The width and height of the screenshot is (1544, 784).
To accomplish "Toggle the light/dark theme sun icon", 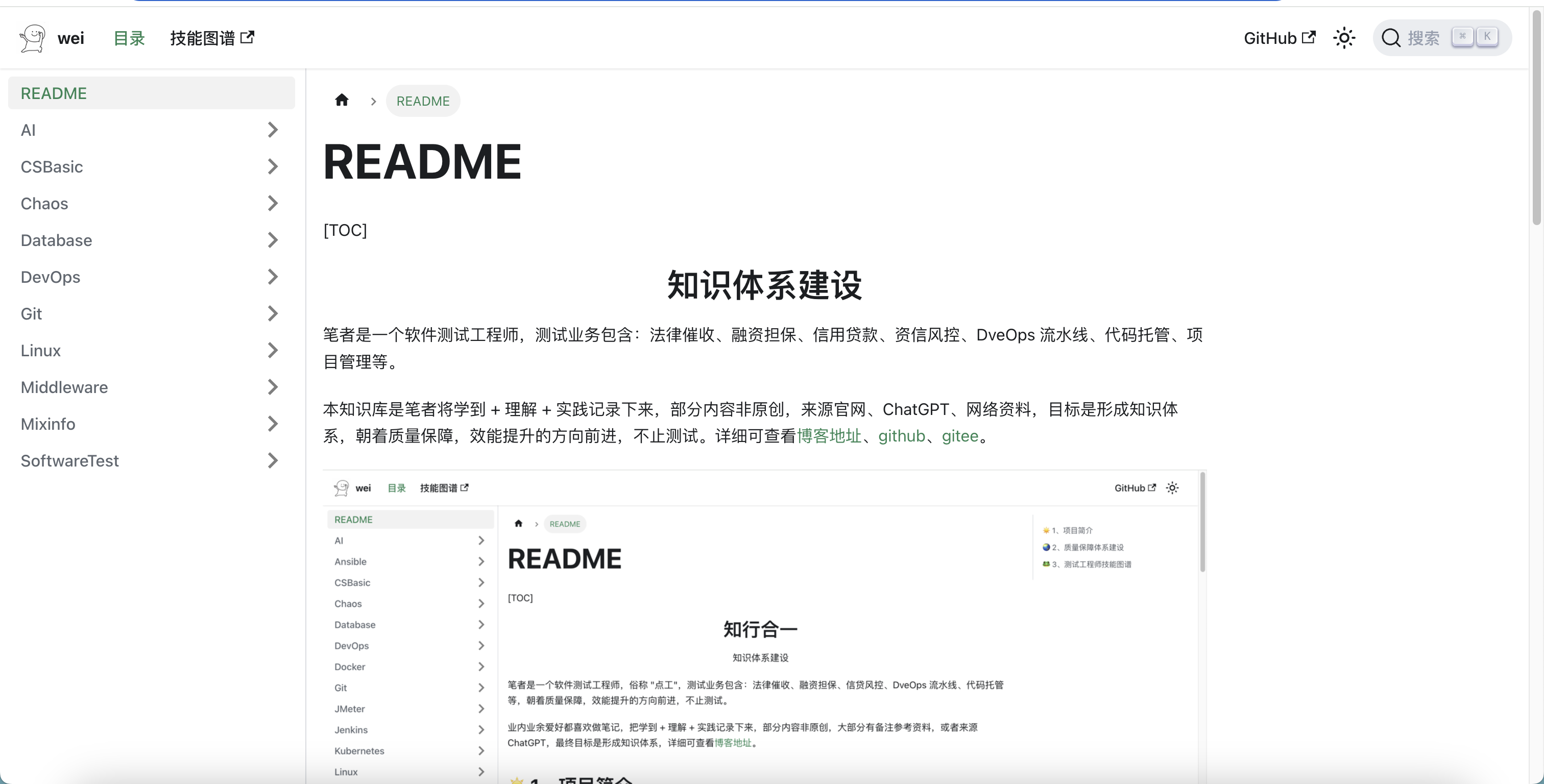I will 1344,38.
